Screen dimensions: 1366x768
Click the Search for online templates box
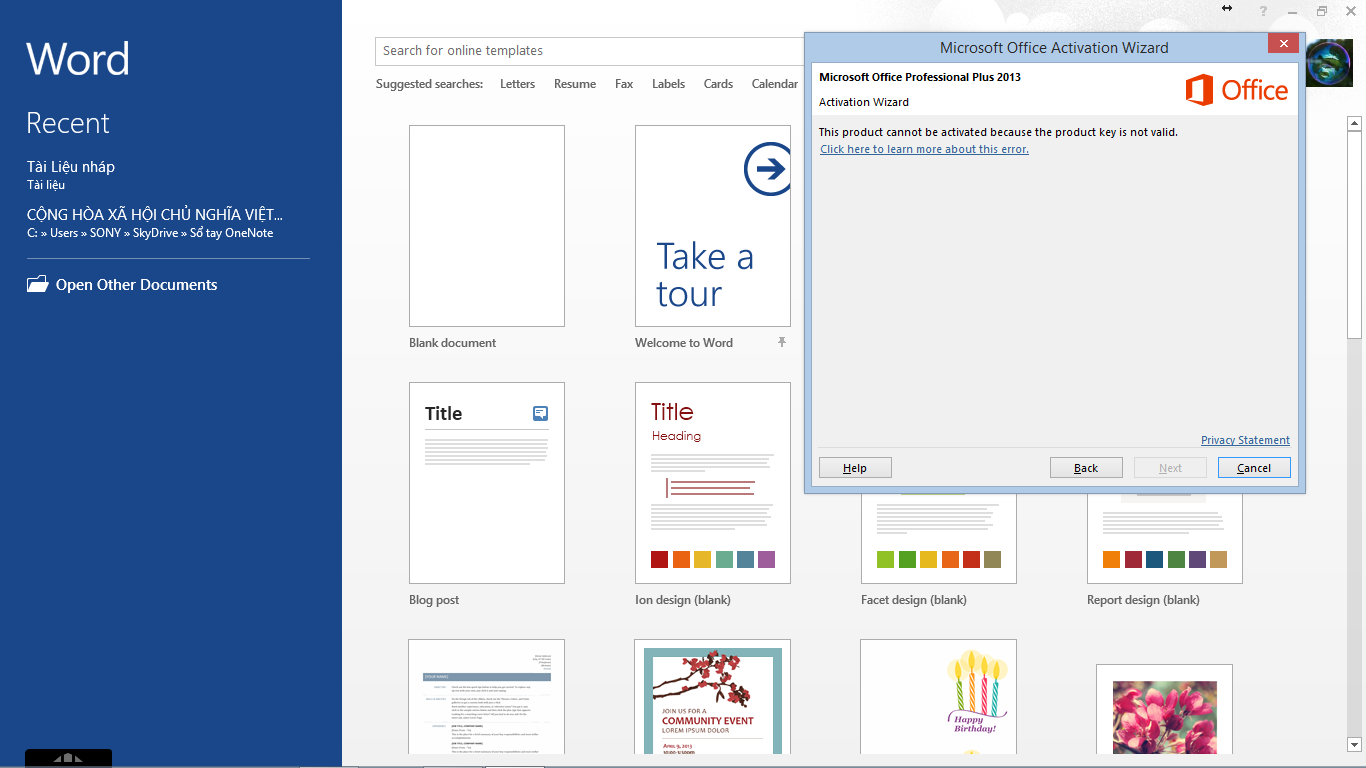pos(590,51)
